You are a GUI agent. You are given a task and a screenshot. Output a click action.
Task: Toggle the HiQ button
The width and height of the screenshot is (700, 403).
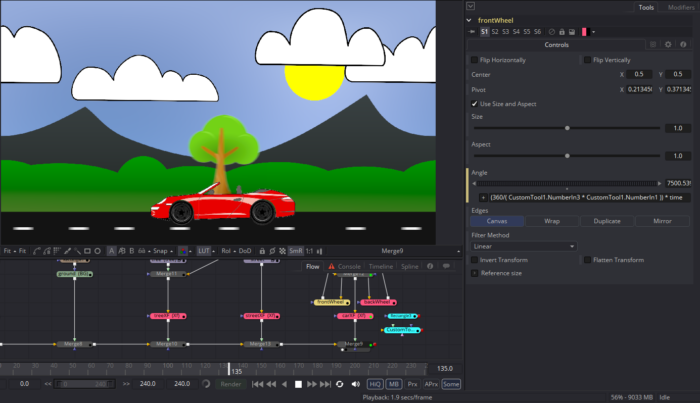click(x=375, y=384)
